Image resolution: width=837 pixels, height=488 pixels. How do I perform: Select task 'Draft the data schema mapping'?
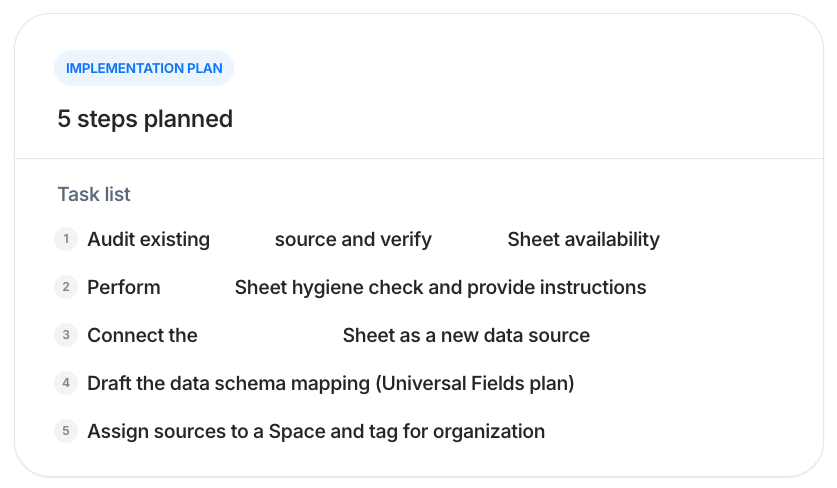coord(330,383)
